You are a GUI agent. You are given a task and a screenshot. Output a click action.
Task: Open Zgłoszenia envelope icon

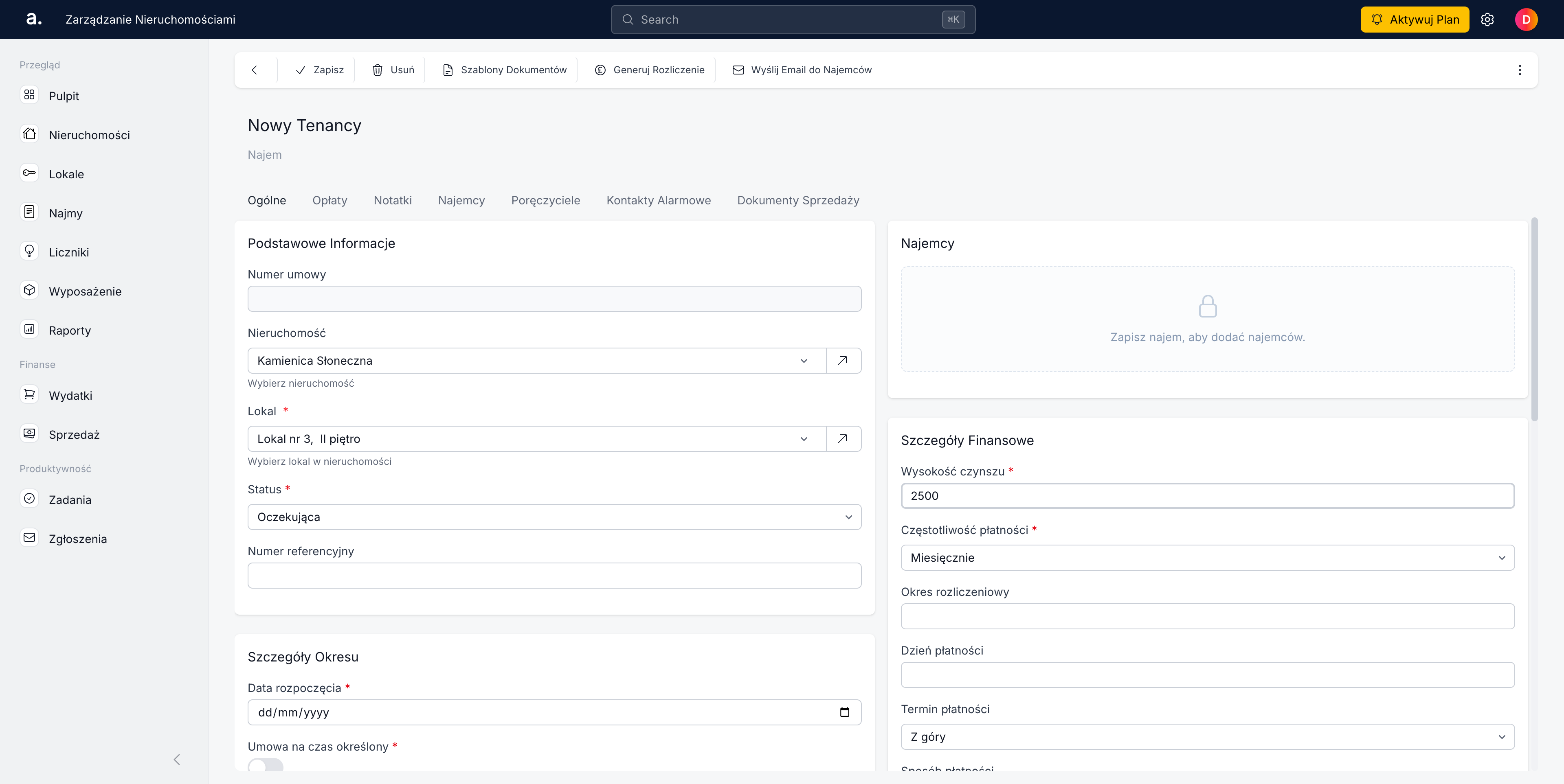coord(29,538)
